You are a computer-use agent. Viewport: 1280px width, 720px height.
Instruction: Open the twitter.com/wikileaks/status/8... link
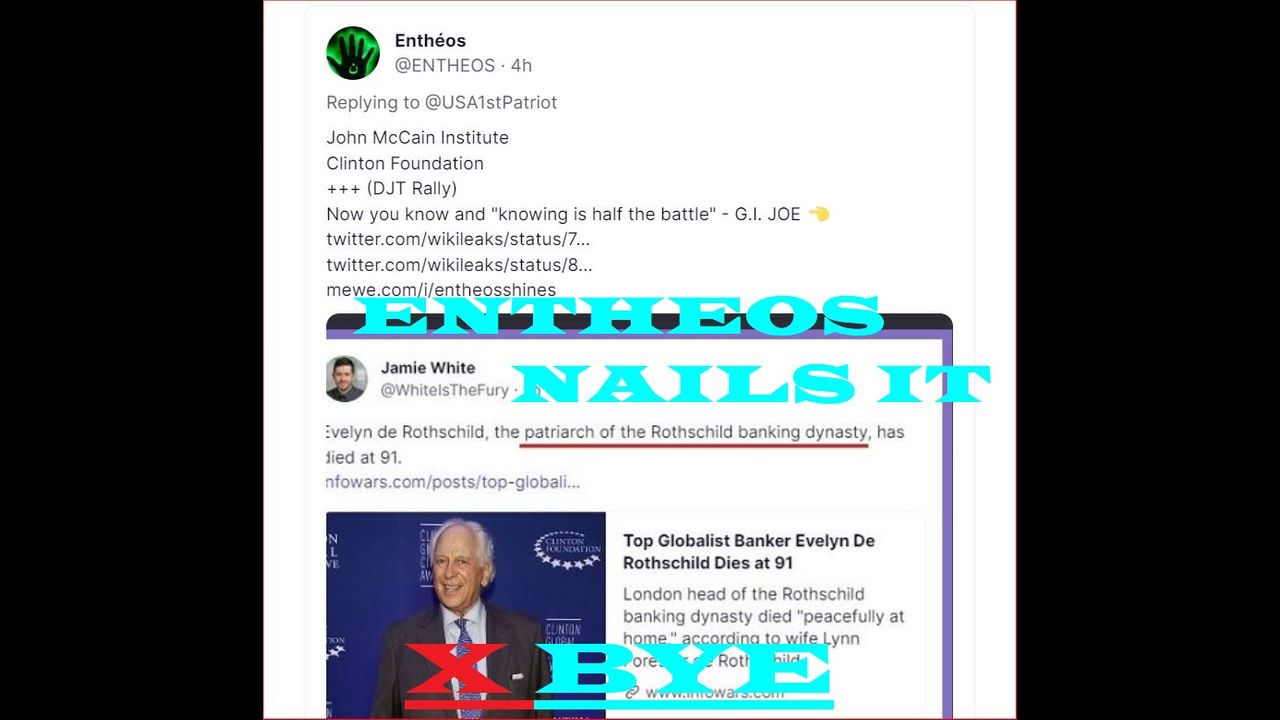tap(459, 265)
